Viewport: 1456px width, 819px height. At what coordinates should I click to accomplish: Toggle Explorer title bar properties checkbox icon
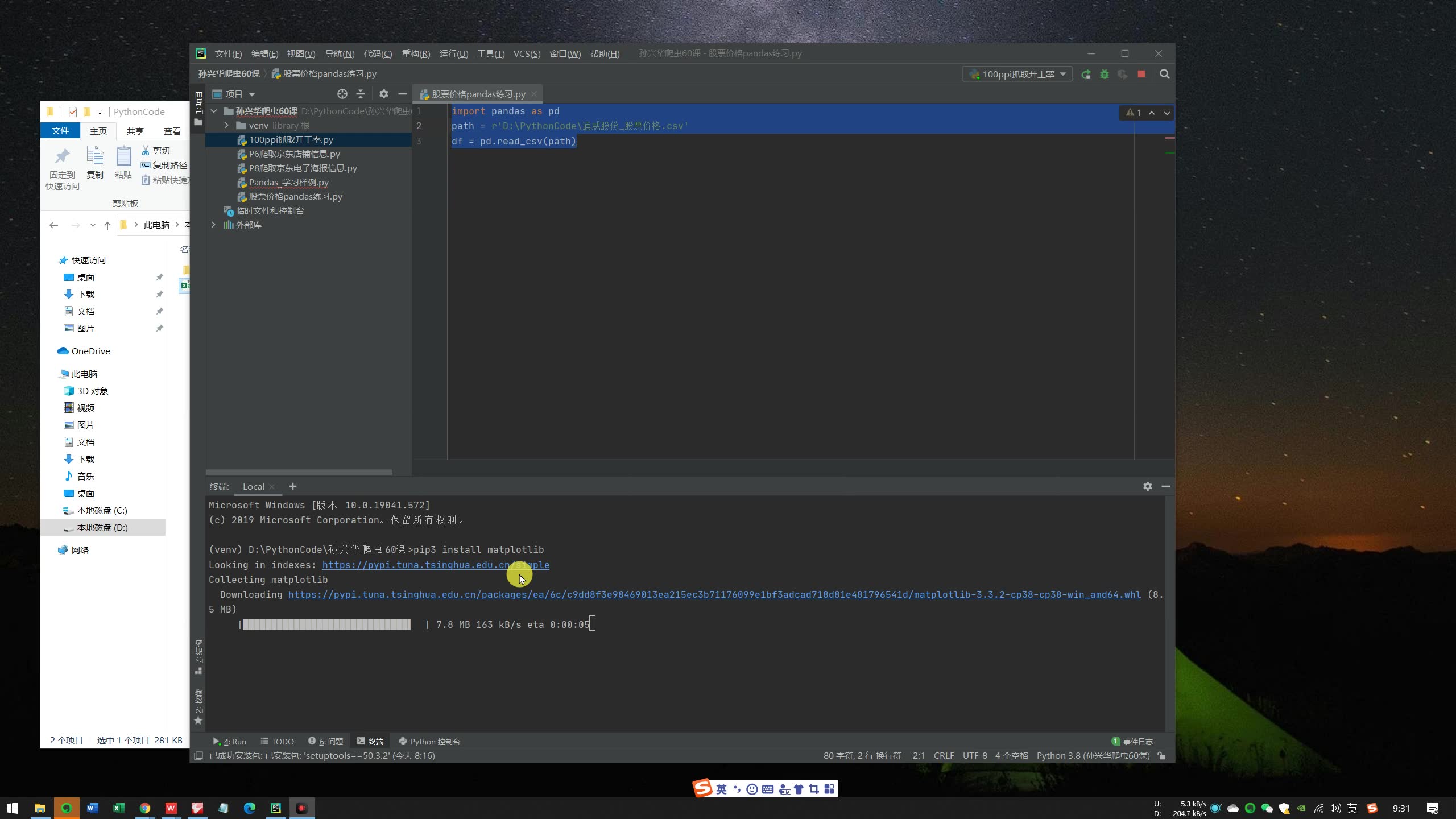click(72, 111)
